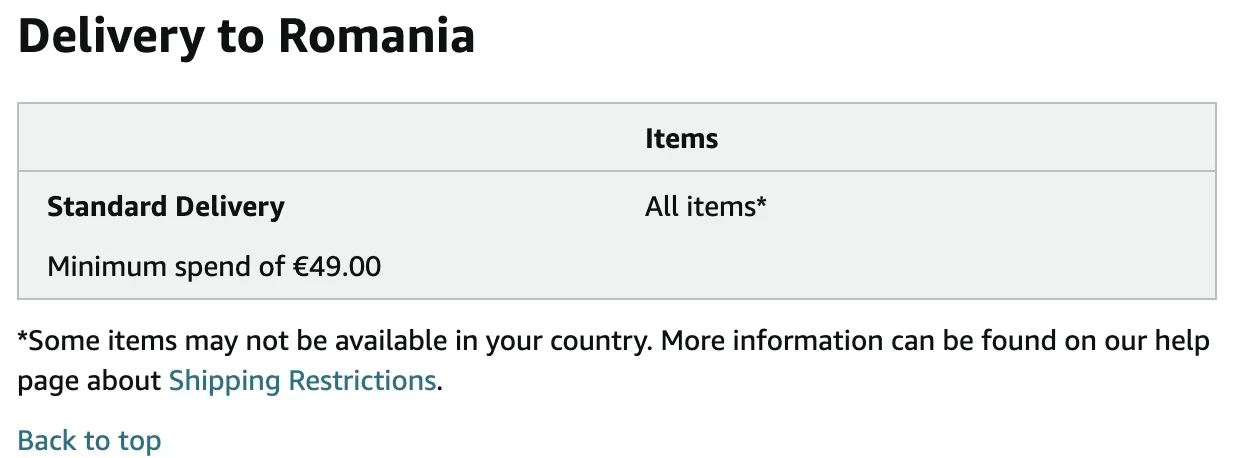Select the €49.00 amount
1236x458 pixels.
[x=336, y=267]
